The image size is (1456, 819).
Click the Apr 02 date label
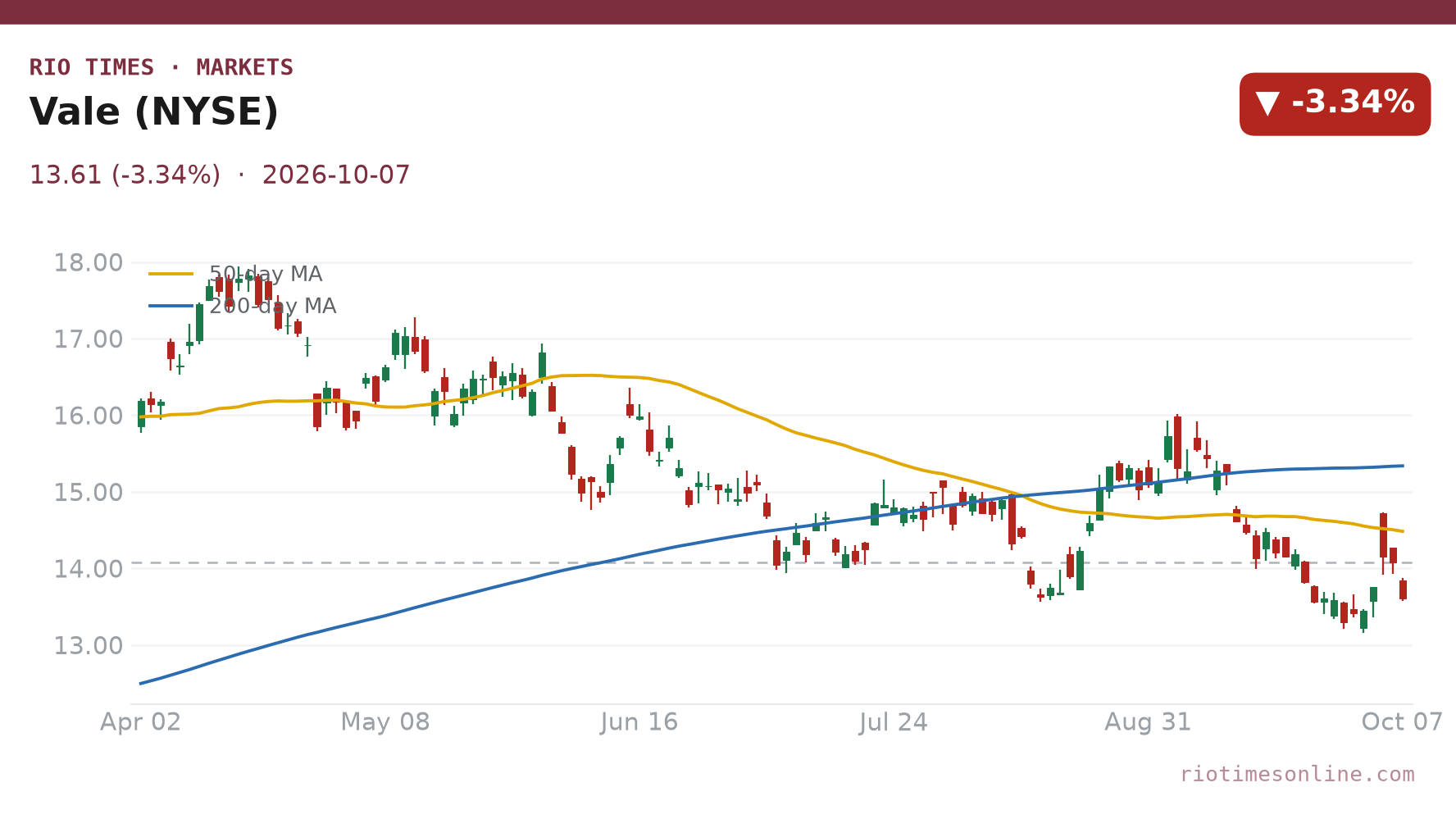pos(140,722)
